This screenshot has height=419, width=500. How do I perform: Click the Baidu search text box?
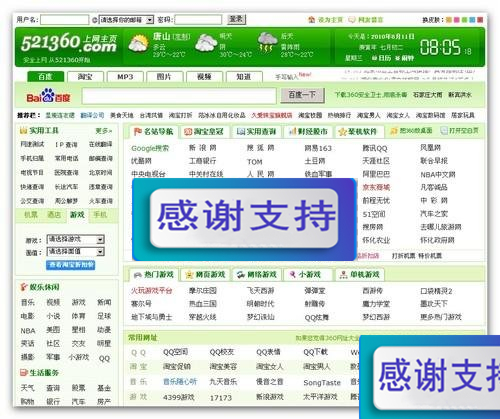[x=179, y=96]
